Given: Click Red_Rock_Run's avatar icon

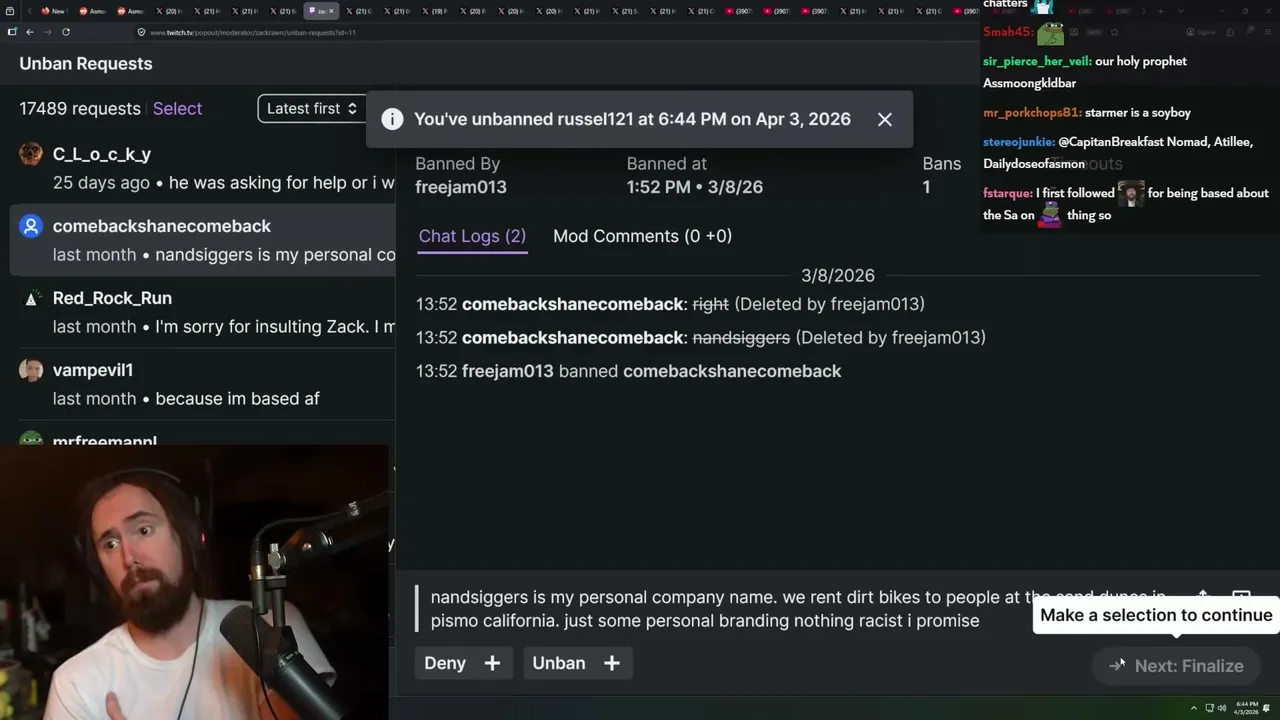Looking at the screenshot, I should pyautogui.click(x=31, y=298).
